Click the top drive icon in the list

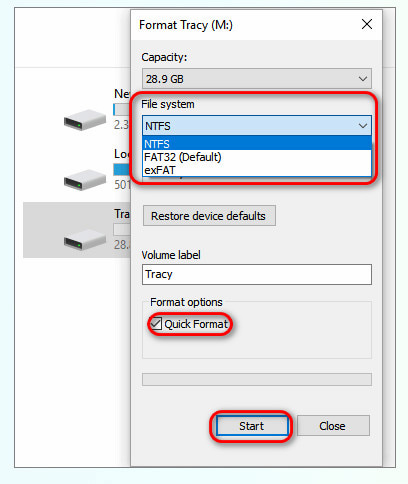point(85,120)
